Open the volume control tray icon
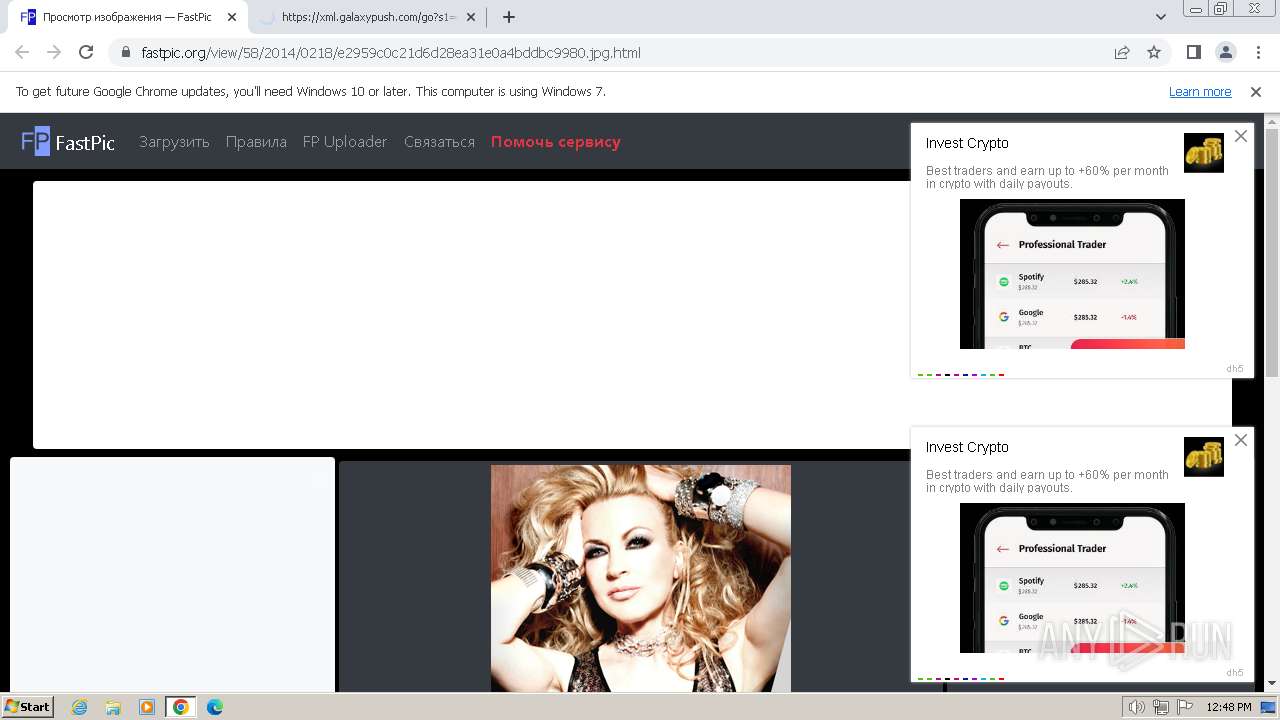1280x720 pixels. pos(1137,707)
